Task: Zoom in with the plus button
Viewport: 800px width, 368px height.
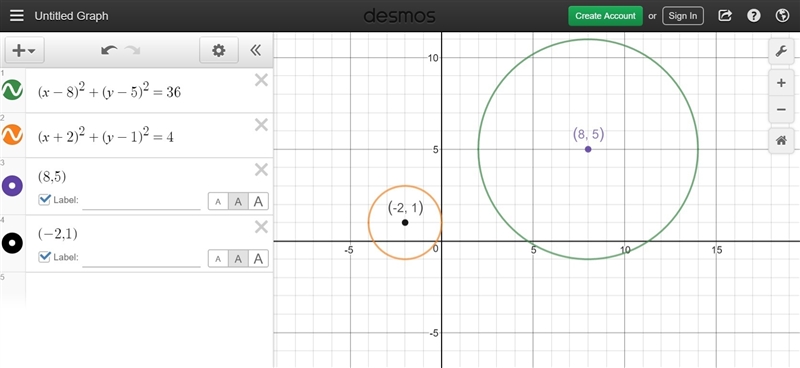Action: 781,83
